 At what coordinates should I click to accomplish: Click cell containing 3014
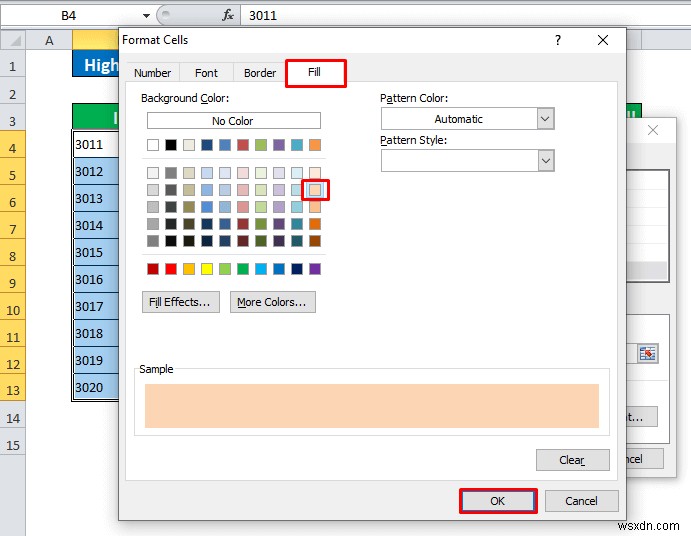click(96, 225)
